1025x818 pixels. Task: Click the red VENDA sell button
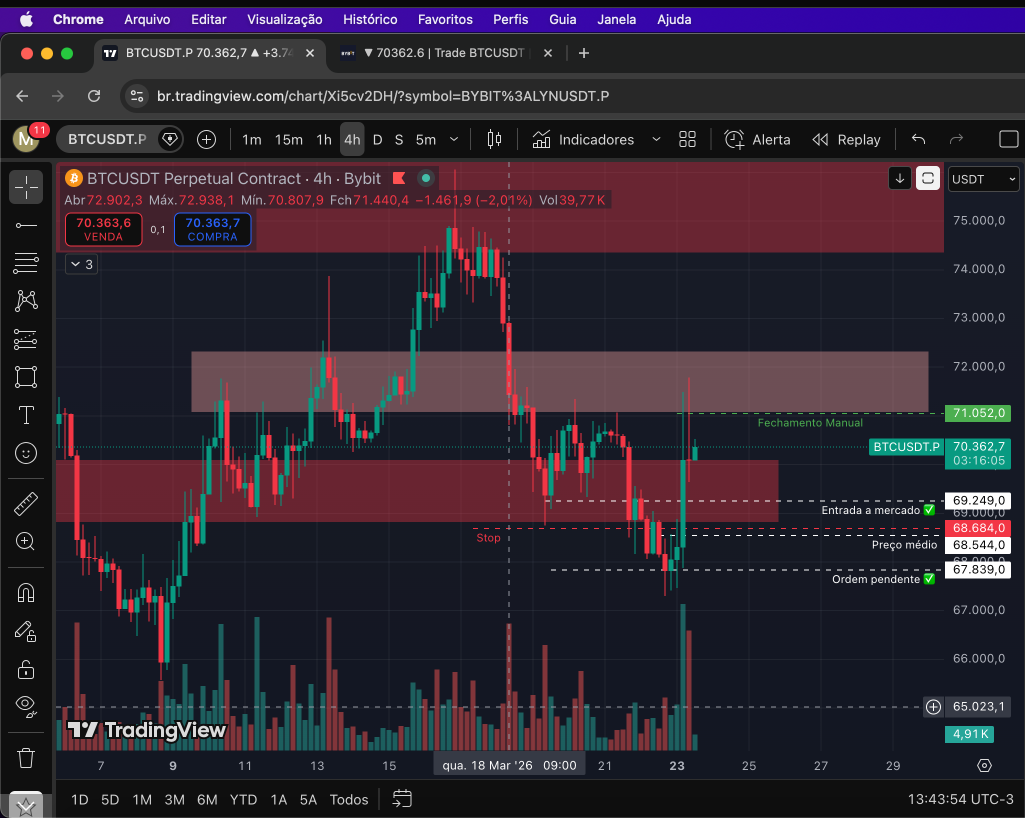pos(103,229)
